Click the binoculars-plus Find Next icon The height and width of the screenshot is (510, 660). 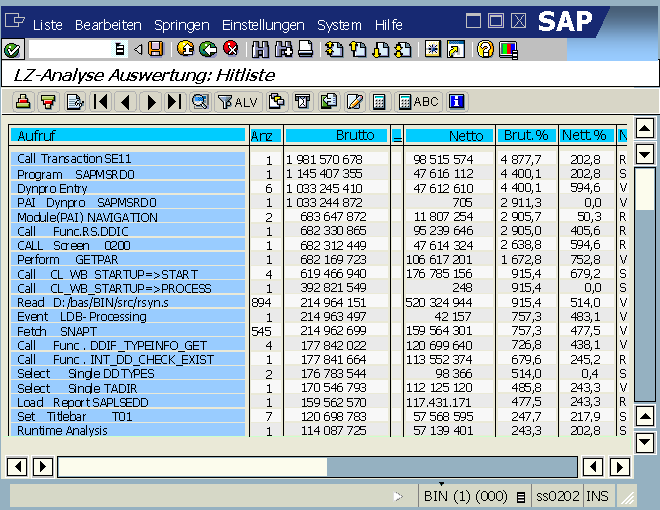[283, 49]
